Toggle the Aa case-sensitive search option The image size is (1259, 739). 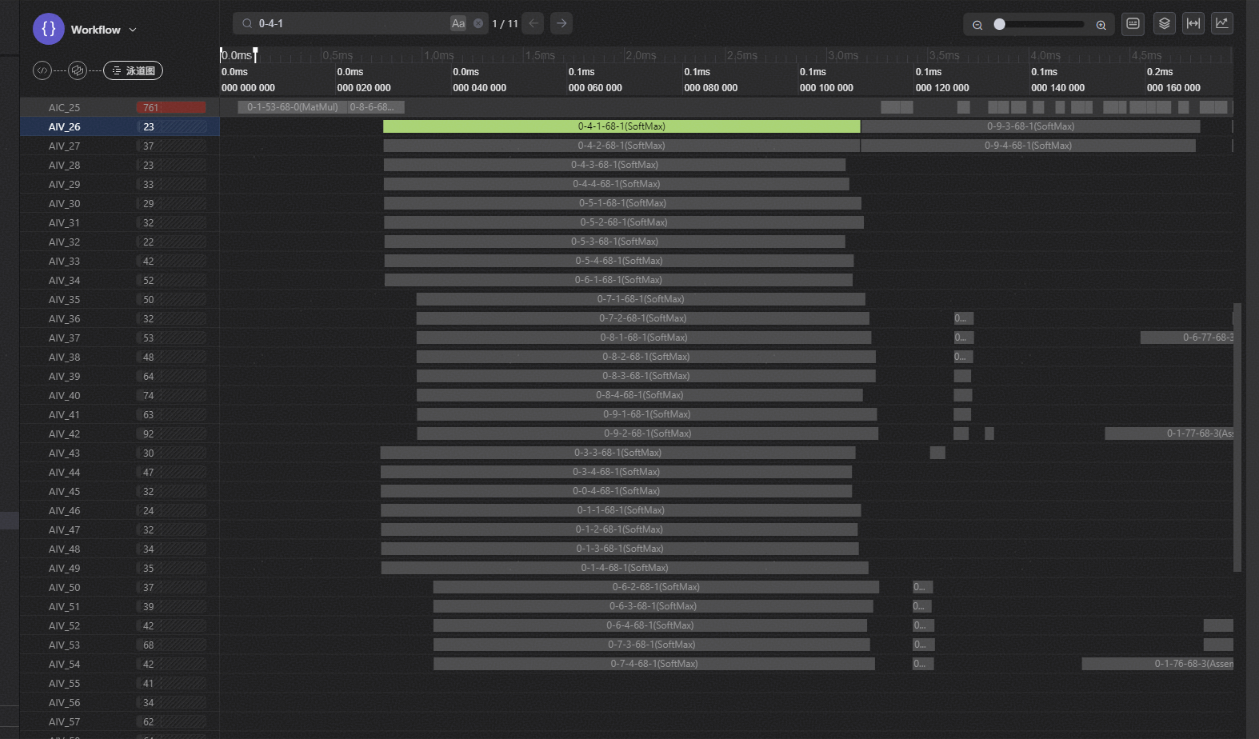coord(458,23)
